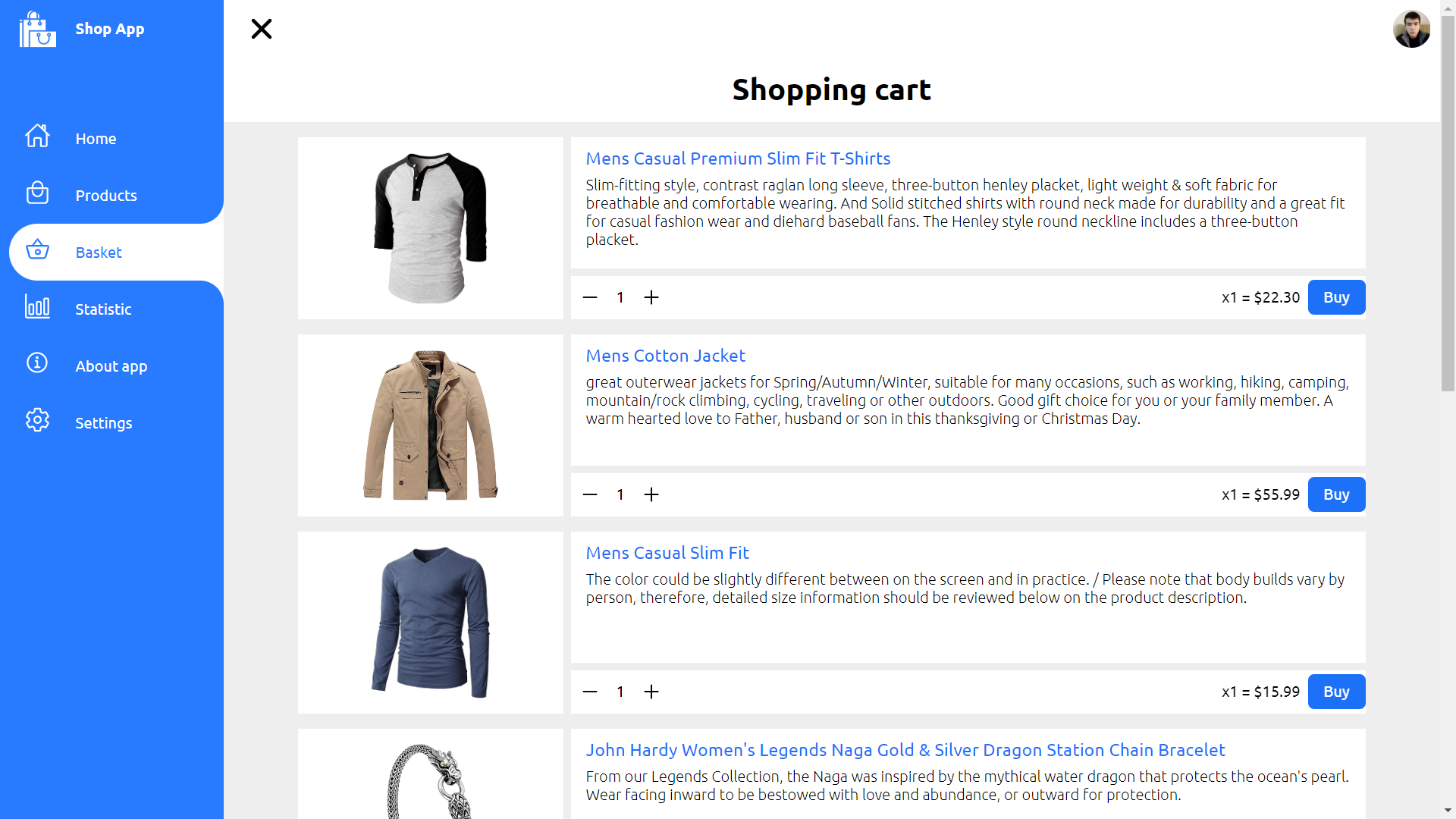Open the Statistic bar chart icon

[x=37, y=307]
